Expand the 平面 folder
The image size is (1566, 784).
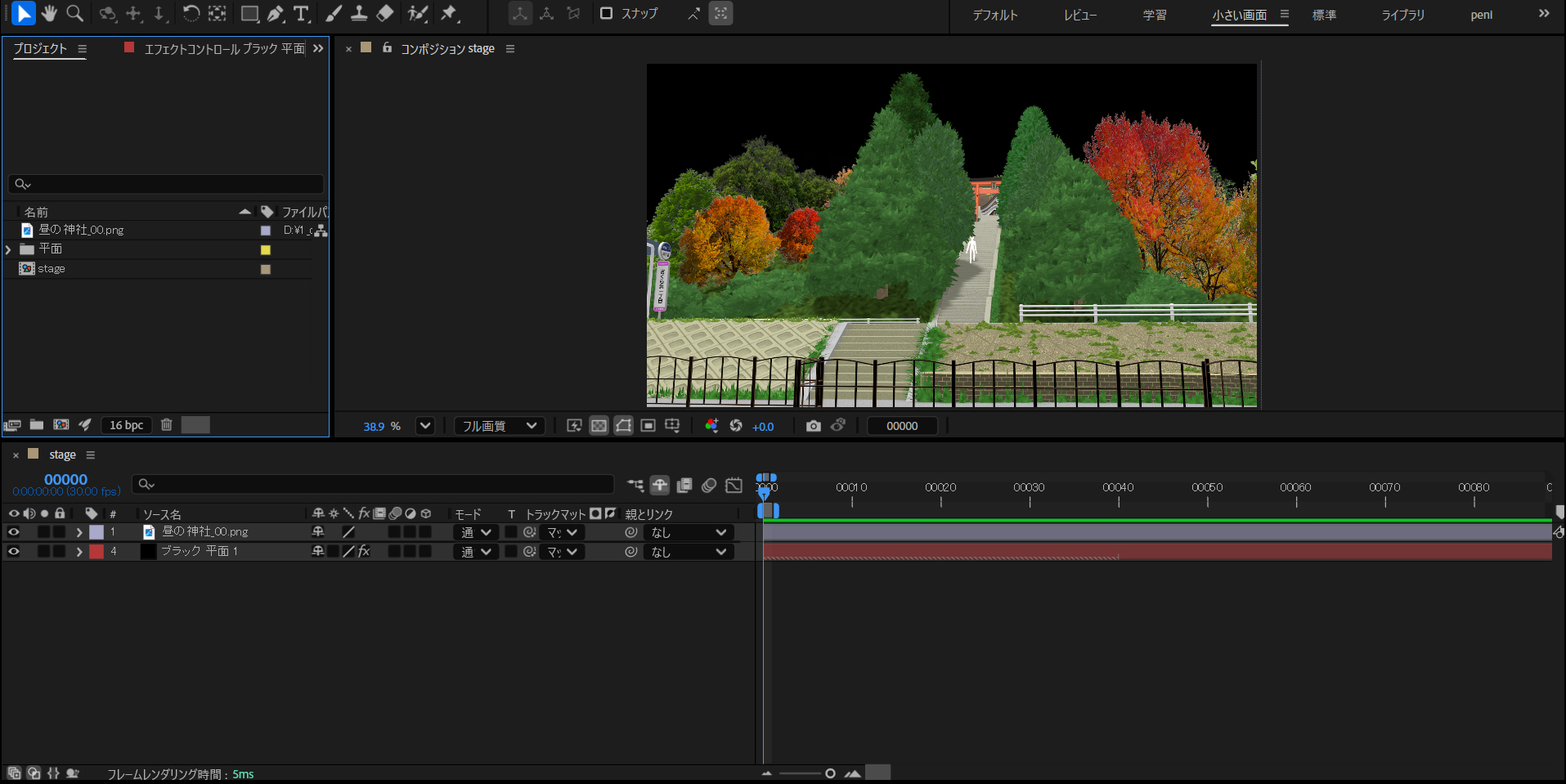point(9,249)
